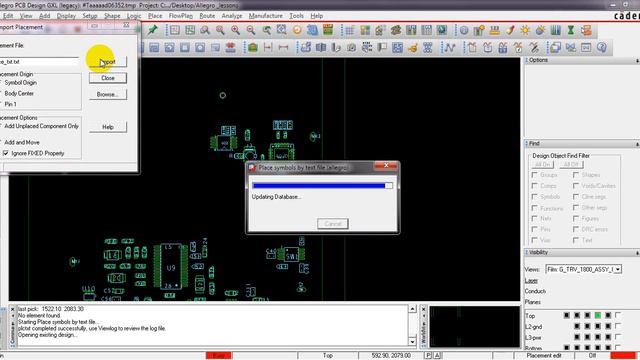This screenshot has height=360, width=640.
Task: Click the Browse button
Action: pyautogui.click(x=108, y=94)
